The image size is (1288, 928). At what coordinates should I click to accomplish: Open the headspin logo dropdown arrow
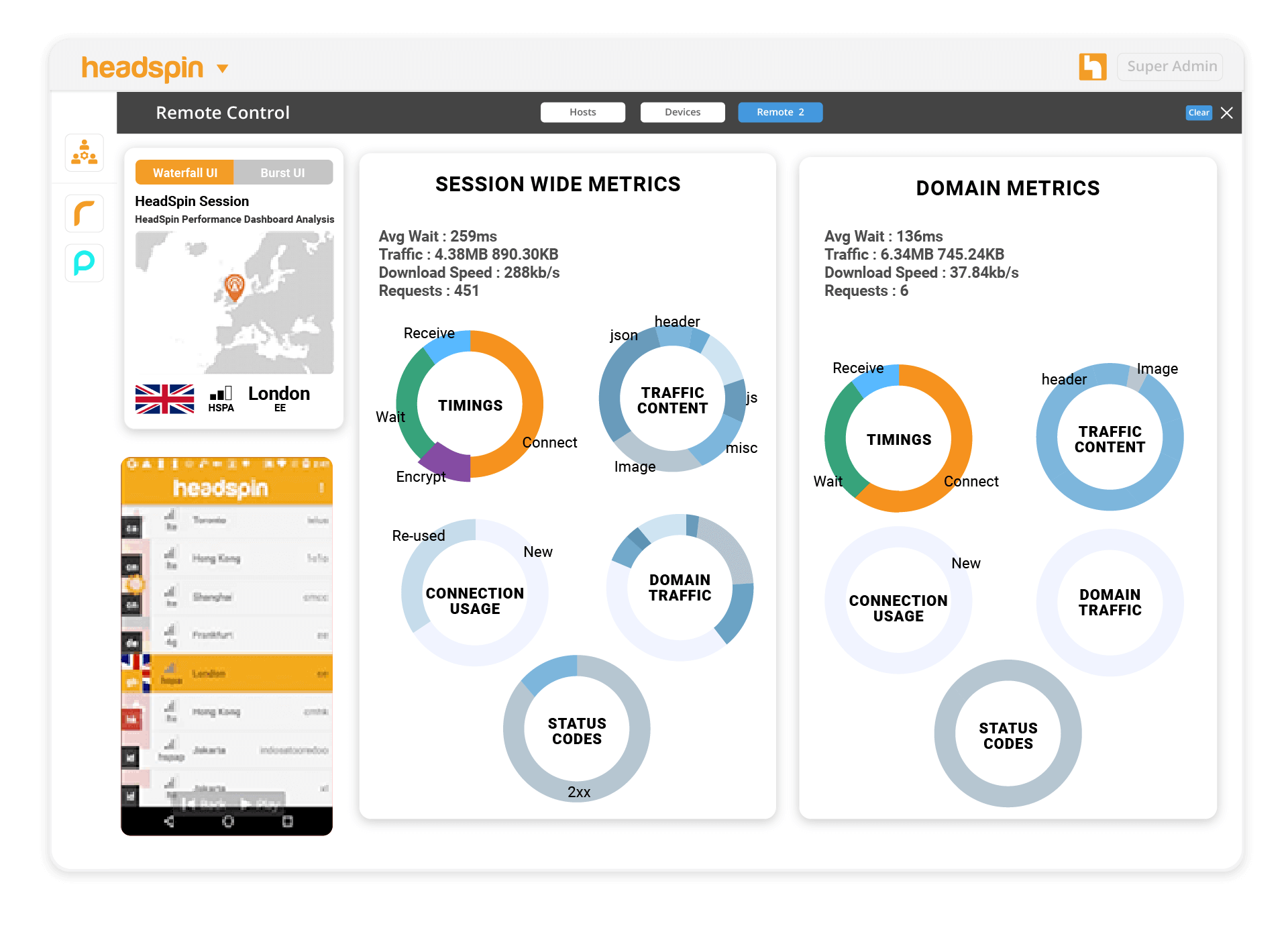[x=223, y=68]
